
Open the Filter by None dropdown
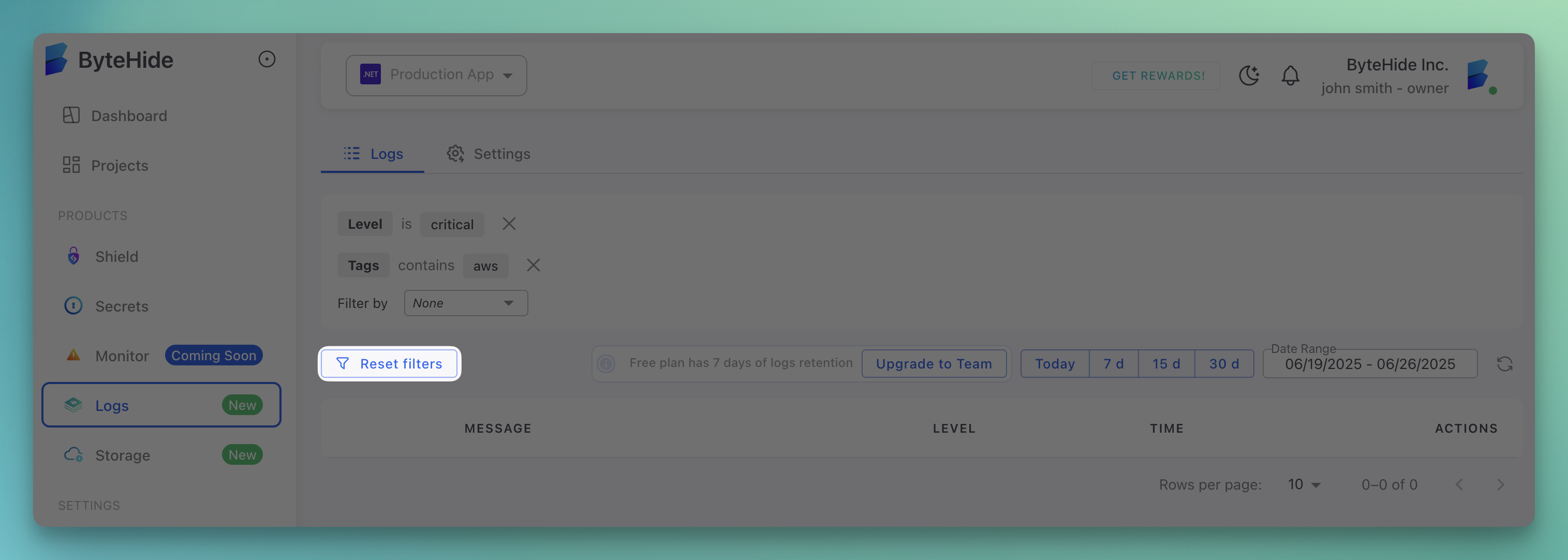point(466,303)
